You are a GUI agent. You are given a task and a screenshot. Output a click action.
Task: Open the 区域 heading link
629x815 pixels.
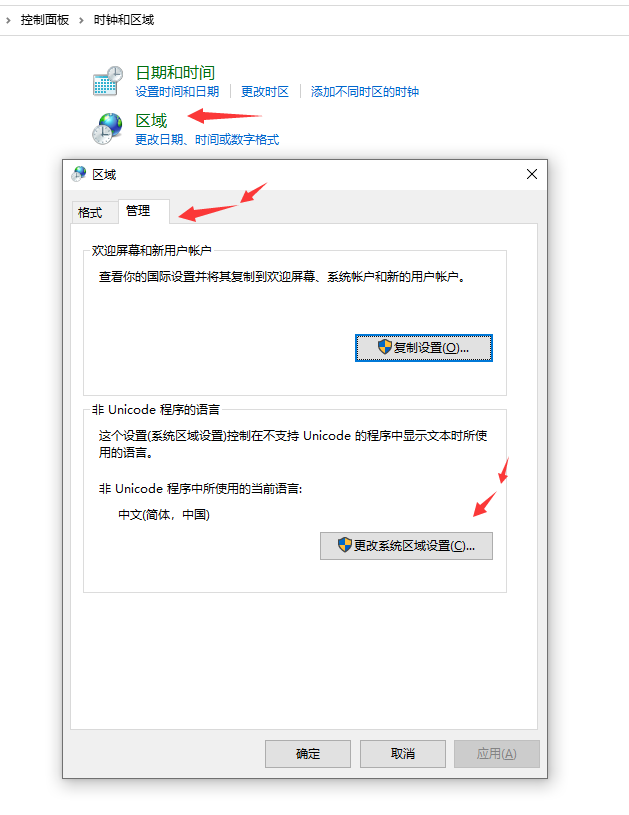coord(151,121)
